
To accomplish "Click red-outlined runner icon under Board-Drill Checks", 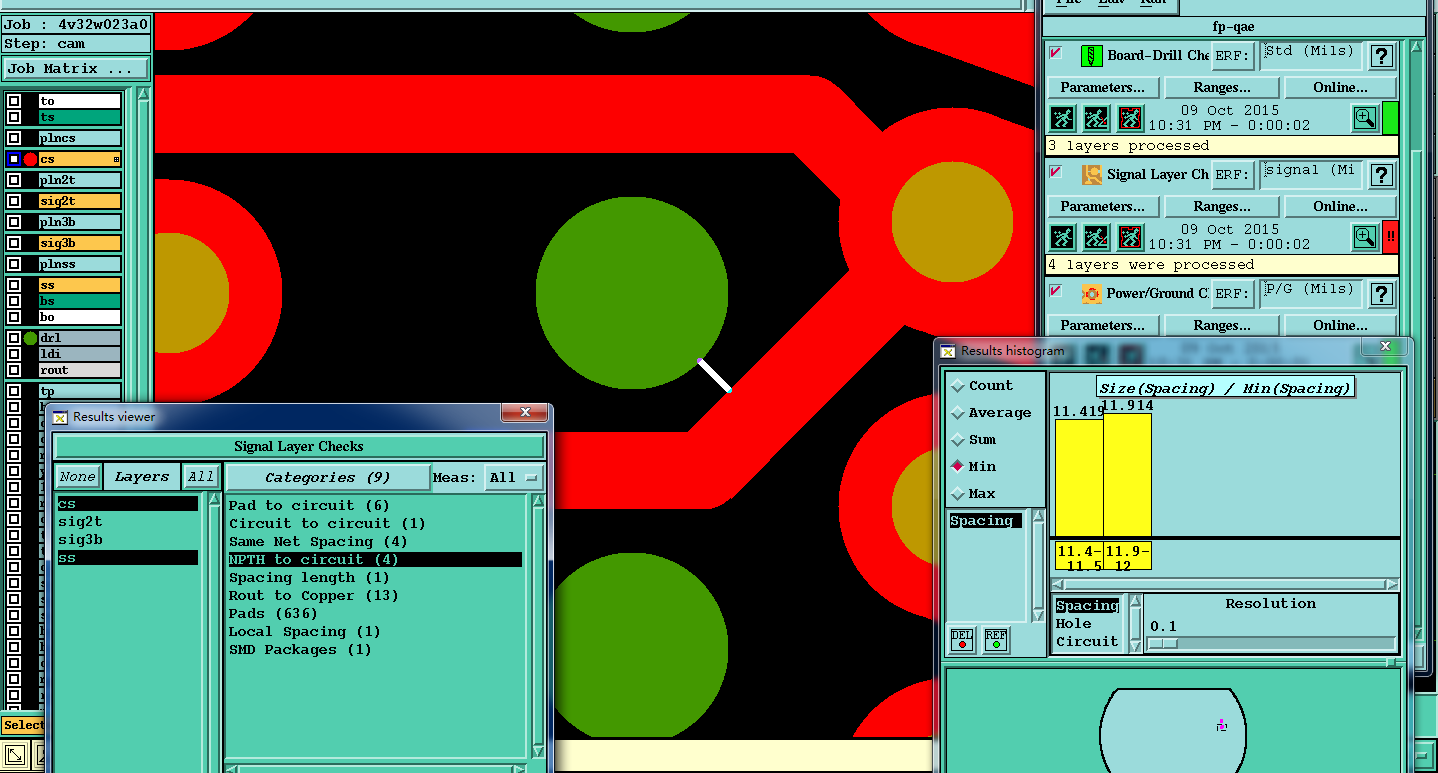I will (1130, 118).
